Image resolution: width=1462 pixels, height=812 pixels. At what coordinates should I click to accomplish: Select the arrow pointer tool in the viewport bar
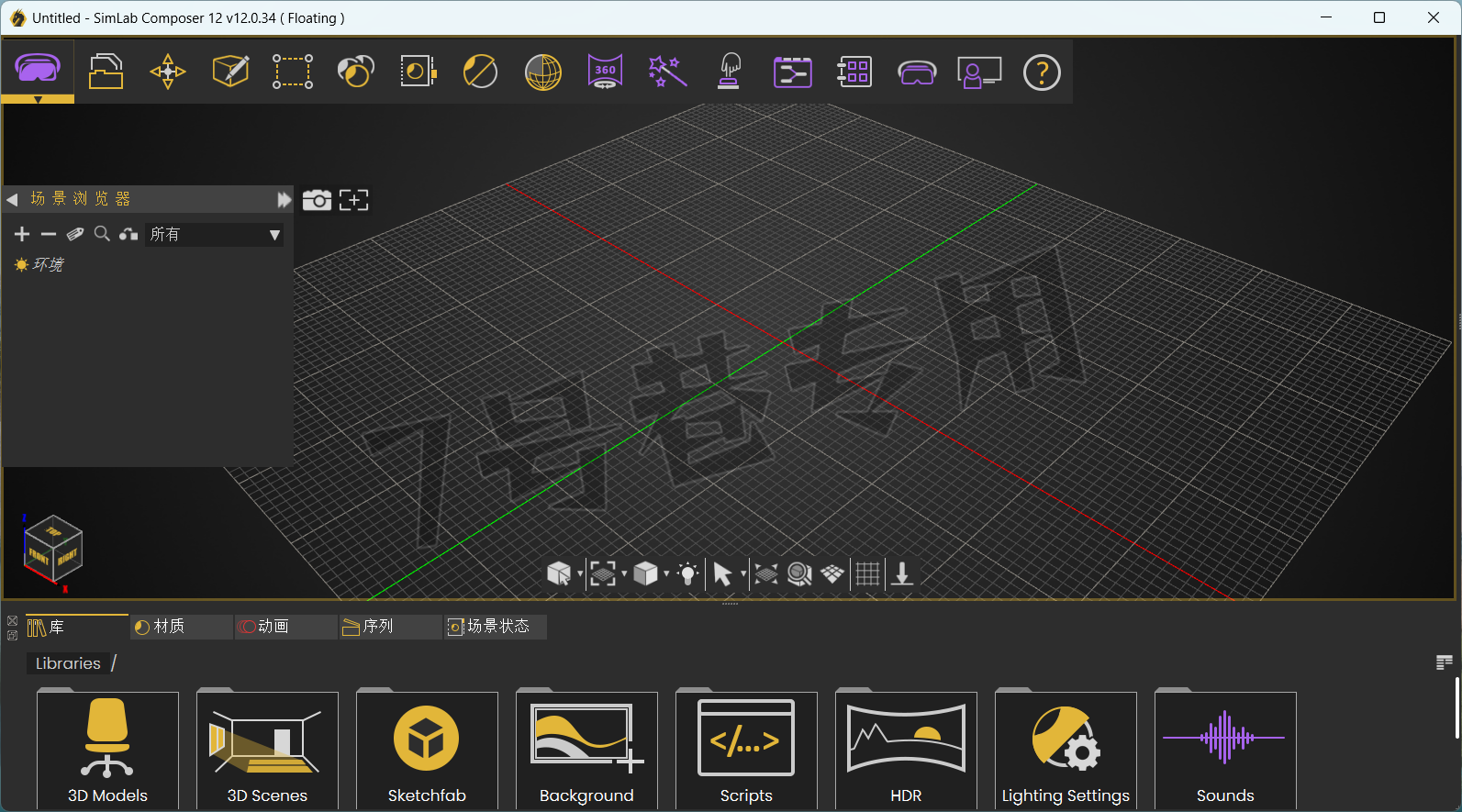tap(723, 574)
